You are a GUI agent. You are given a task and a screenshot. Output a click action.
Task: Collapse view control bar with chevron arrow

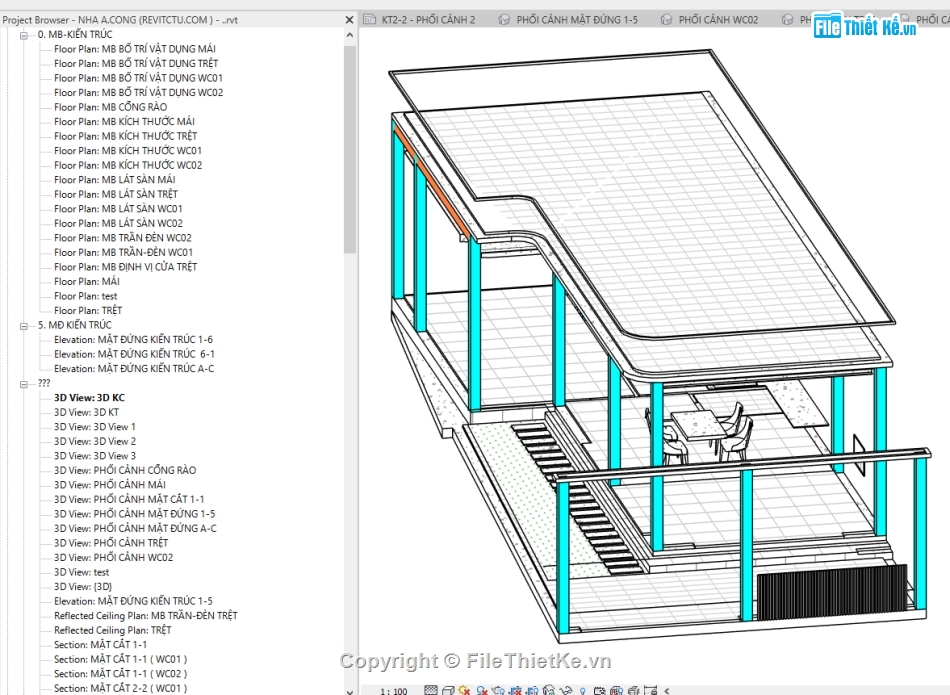[666, 691]
